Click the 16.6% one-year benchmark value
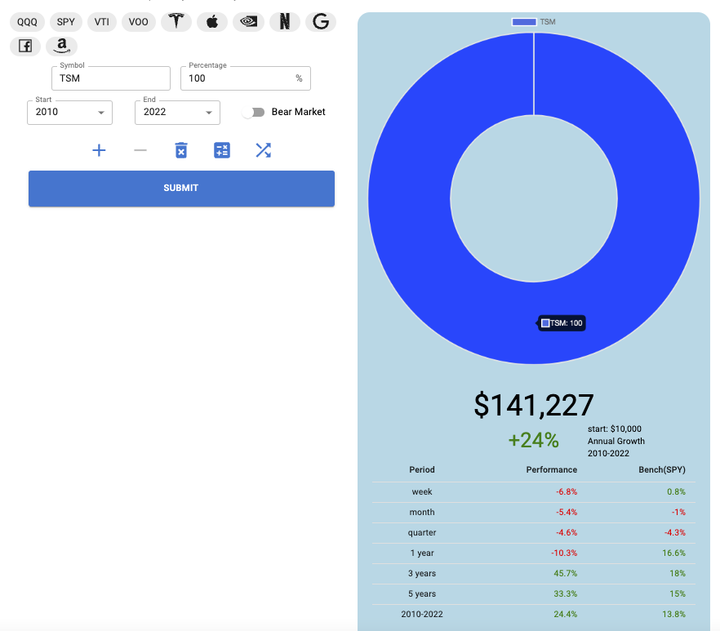720x631 pixels. 674,553
